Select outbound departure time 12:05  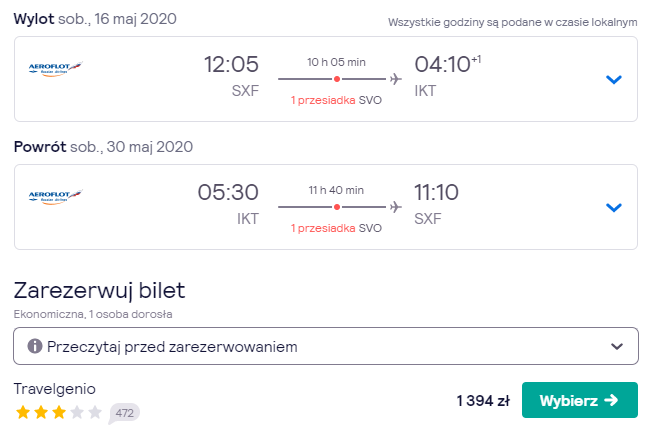tap(231, 65)
